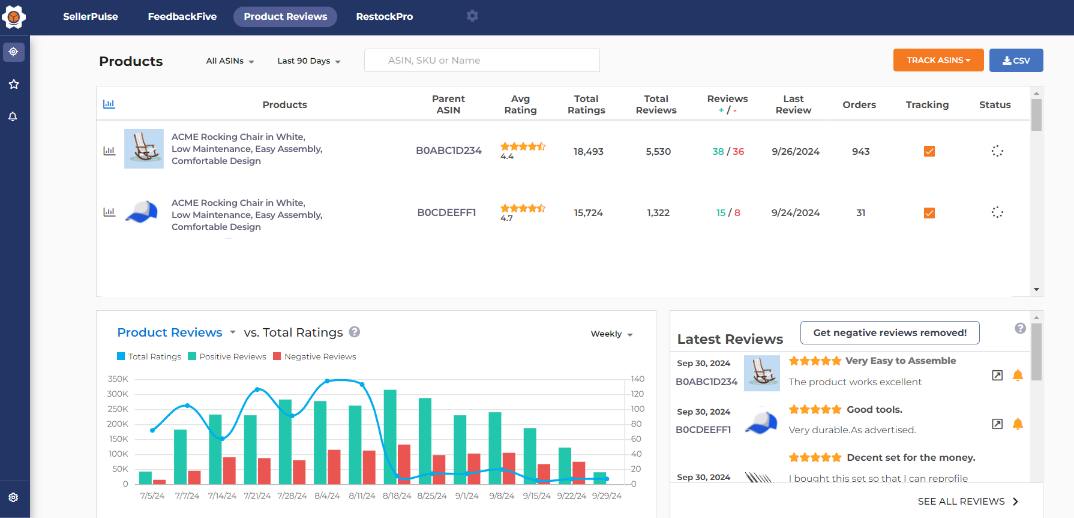Viewport: 1074px width, 518px height.
Task: Click the status spinner for B0CDEEFF1
Action: click(x=997, y=212)
